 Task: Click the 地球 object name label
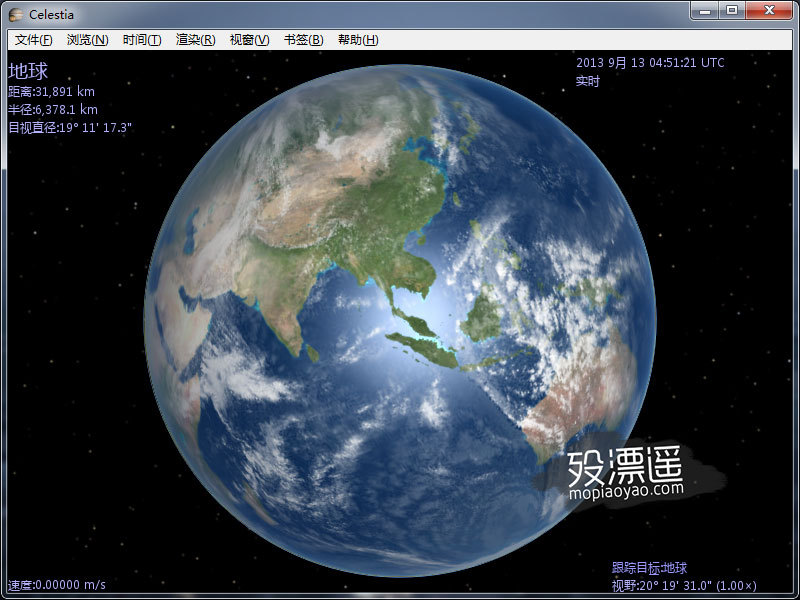point(28,71)
